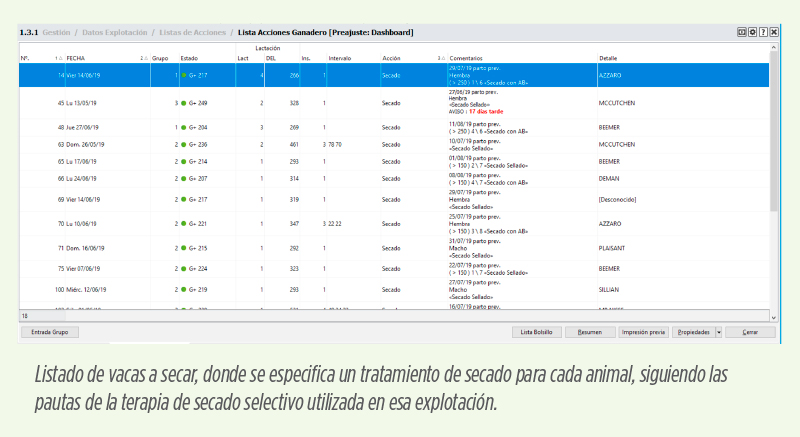Screen dimensions: 800x437
Task: Select the row dated Dom. 26/05/19
Action: [x=394, y=145]
